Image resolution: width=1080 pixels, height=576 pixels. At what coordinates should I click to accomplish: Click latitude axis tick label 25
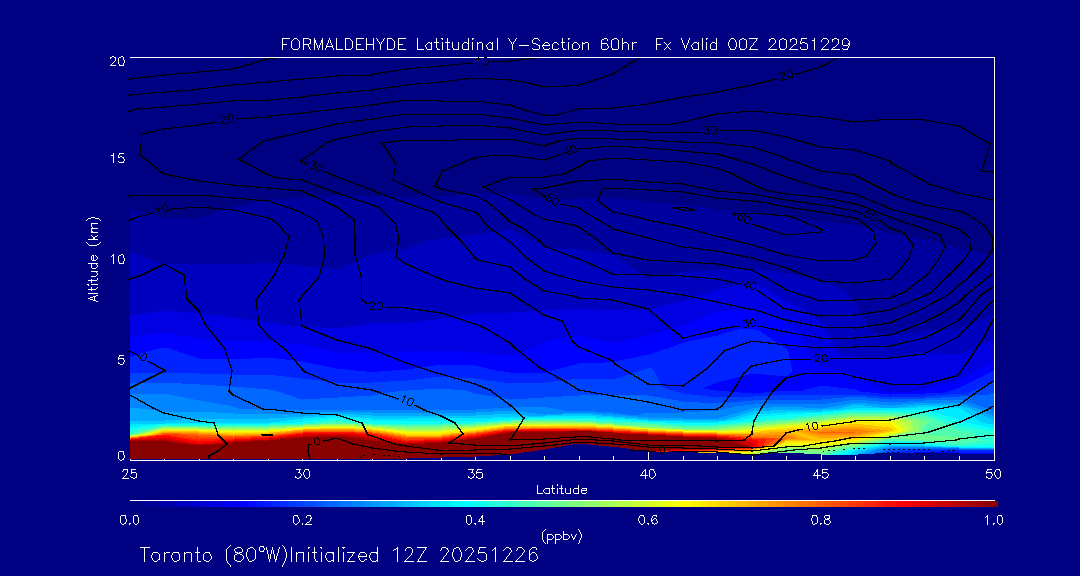tap(129, 472)
